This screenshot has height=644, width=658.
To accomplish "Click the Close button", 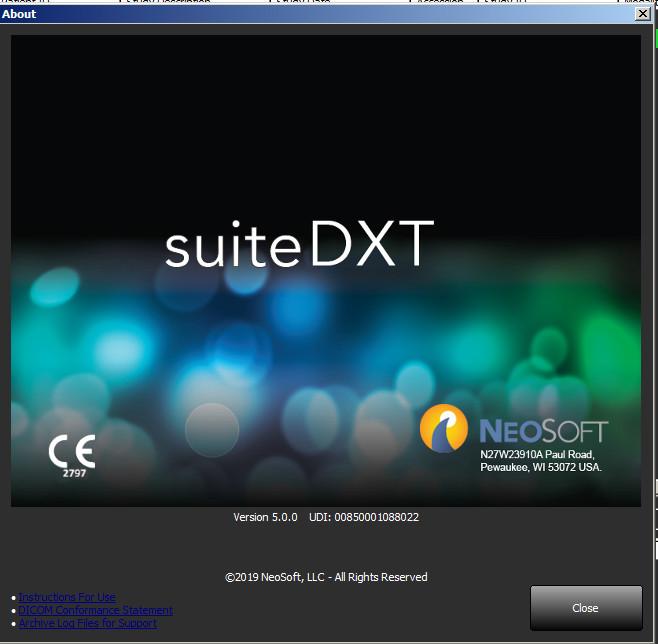I will pos(586,608).
